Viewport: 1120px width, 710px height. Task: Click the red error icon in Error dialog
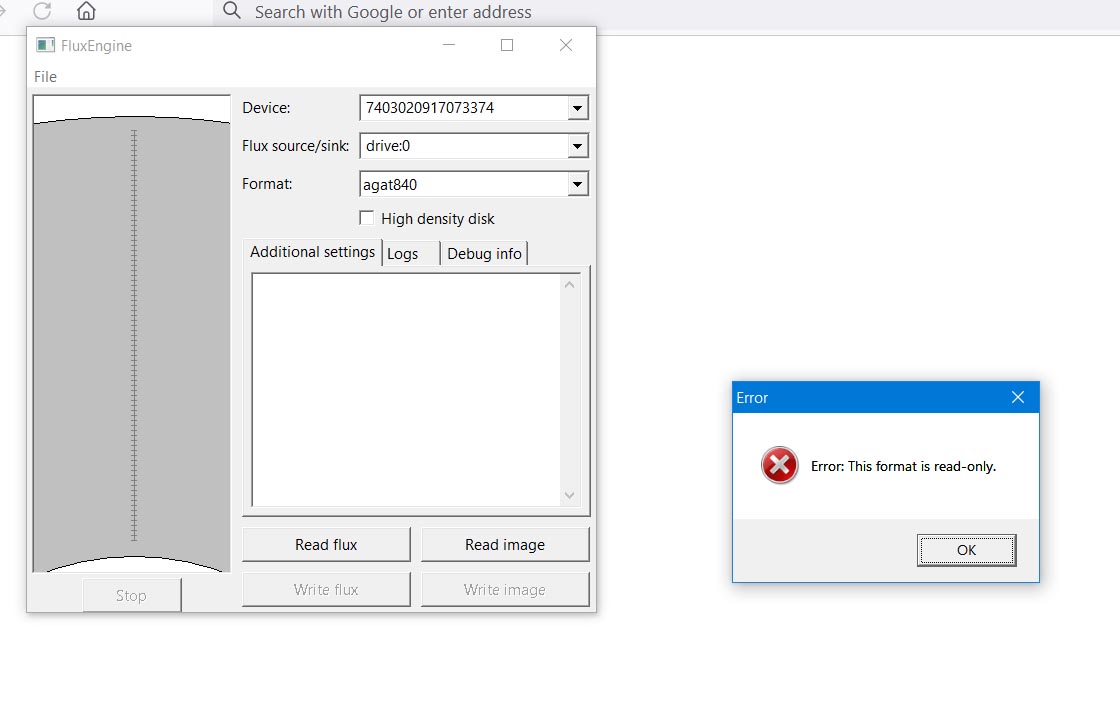point(779,466)
